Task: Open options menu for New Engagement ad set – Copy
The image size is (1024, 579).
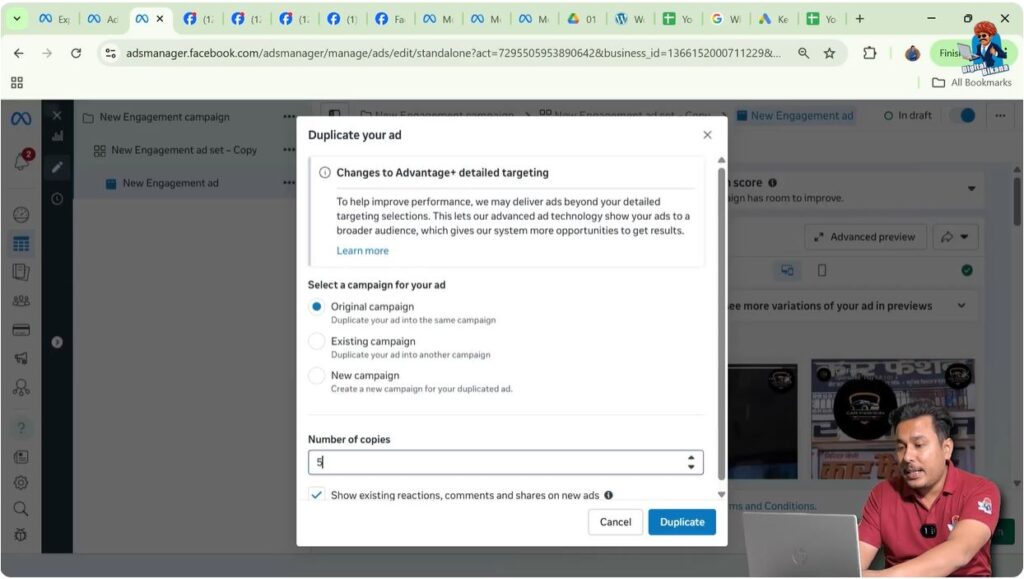Action: click(289, 149)
